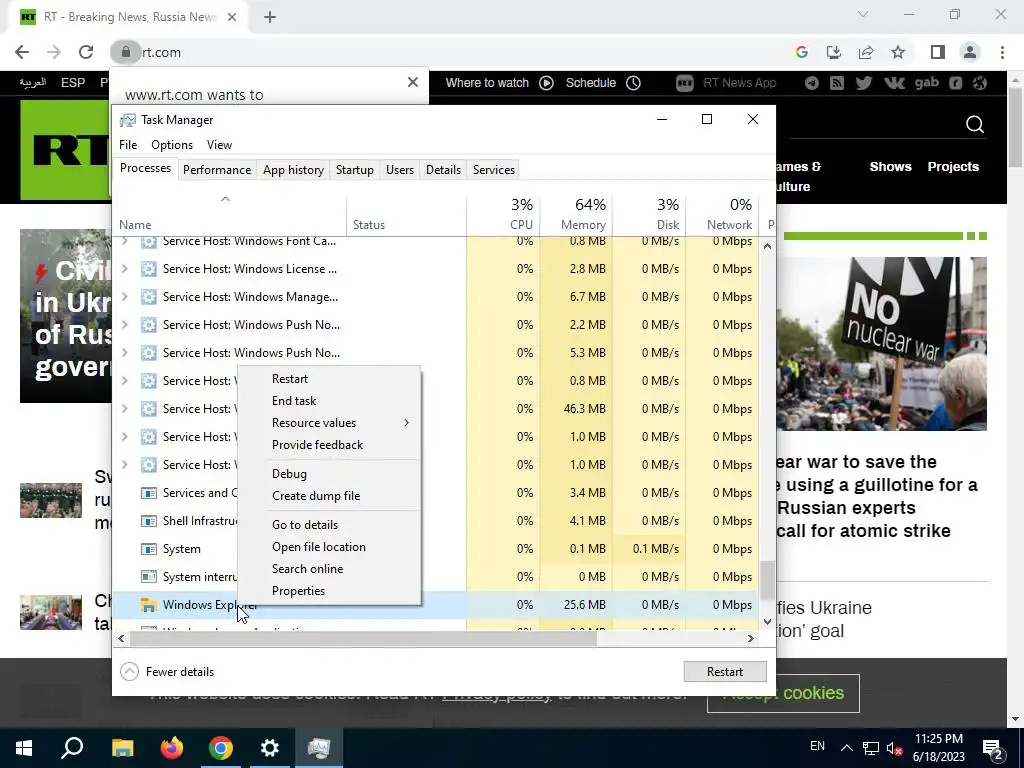Open Settings gear on taskbar
The width and height of the screenshot is (1024, 768).
click(x=269, y=748)
